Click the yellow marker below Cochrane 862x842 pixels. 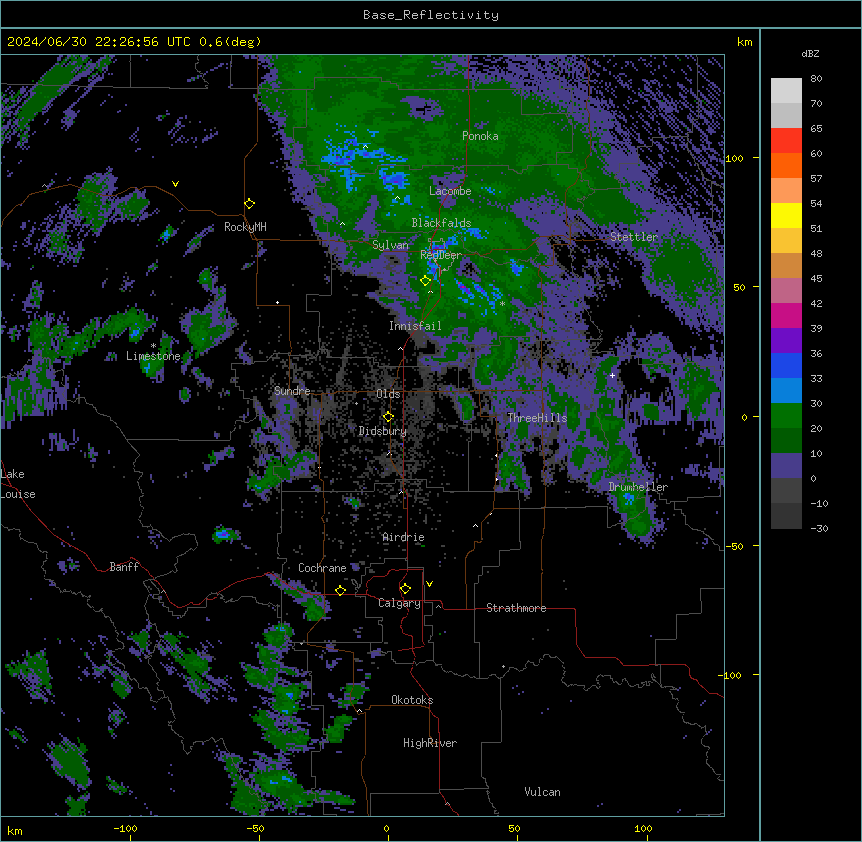tap(340, 590)
